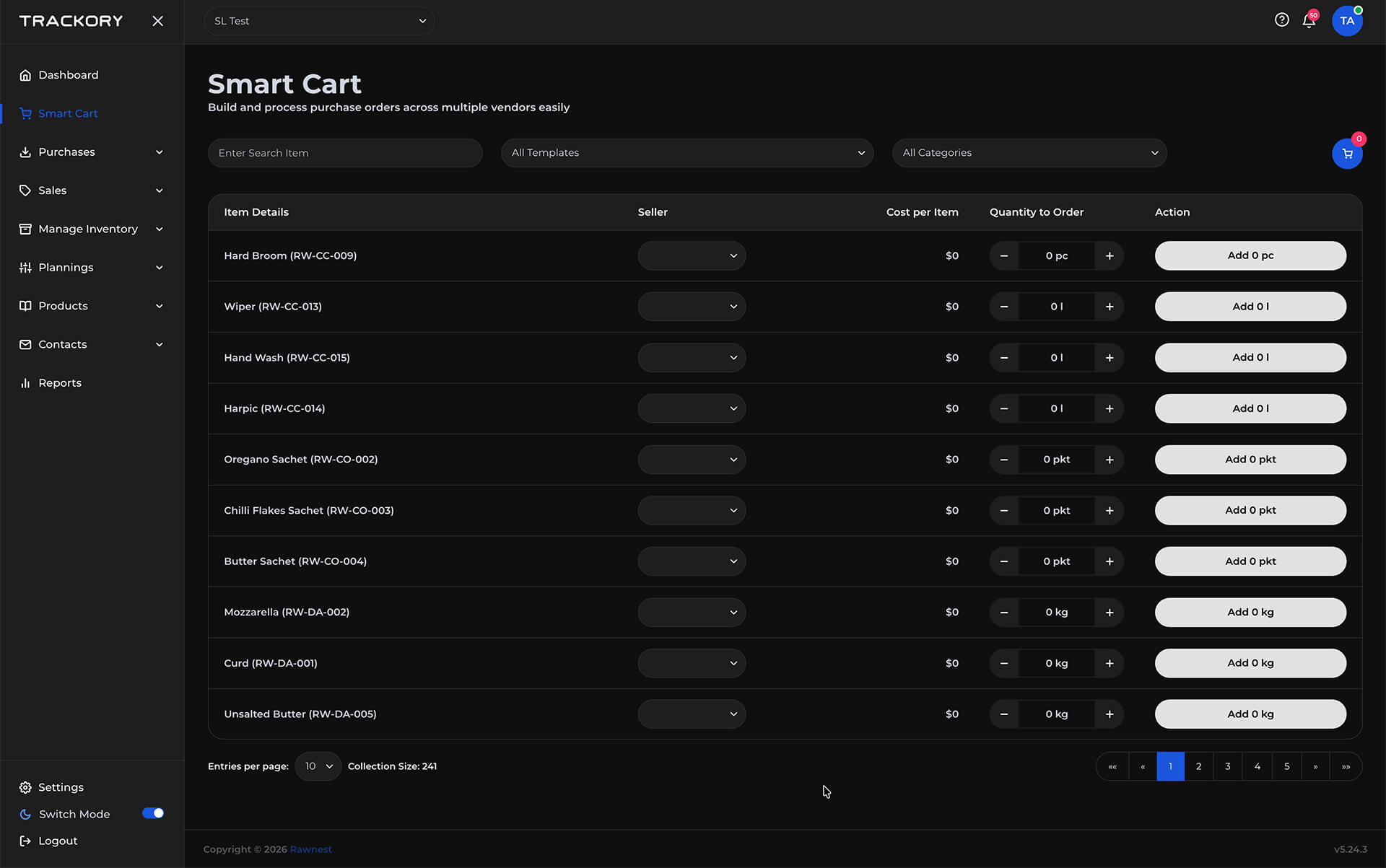Close sidebar with the X icon
1386x868 pixels.
(x=157, y=21)
